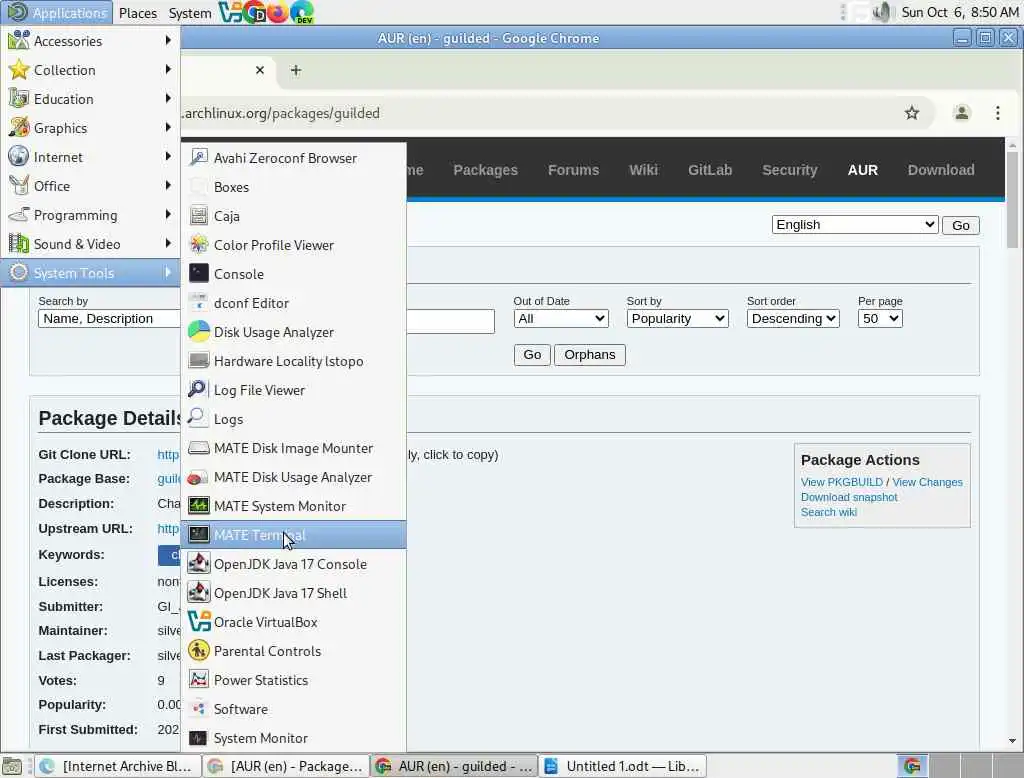Screen dimensions: 1024x778
Task: Open the Download nav link
Action: (x=940, y=170)
